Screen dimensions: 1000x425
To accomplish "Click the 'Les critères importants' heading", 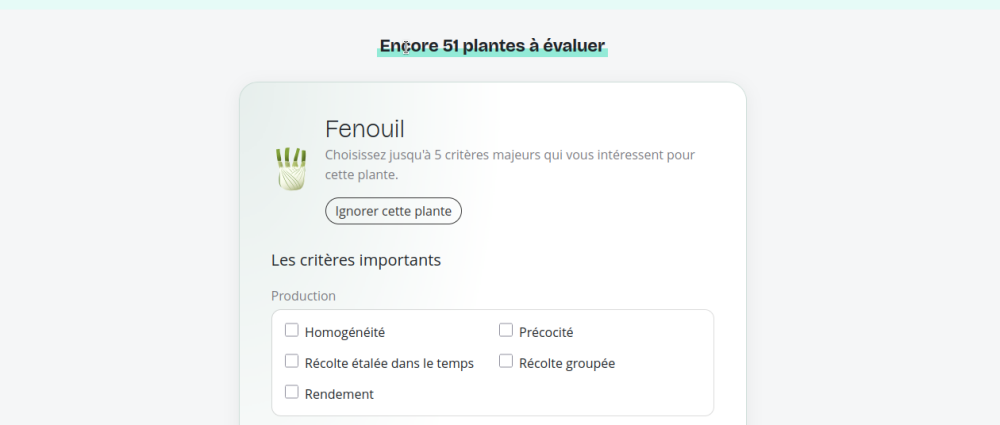I will (x=356, y=260).
